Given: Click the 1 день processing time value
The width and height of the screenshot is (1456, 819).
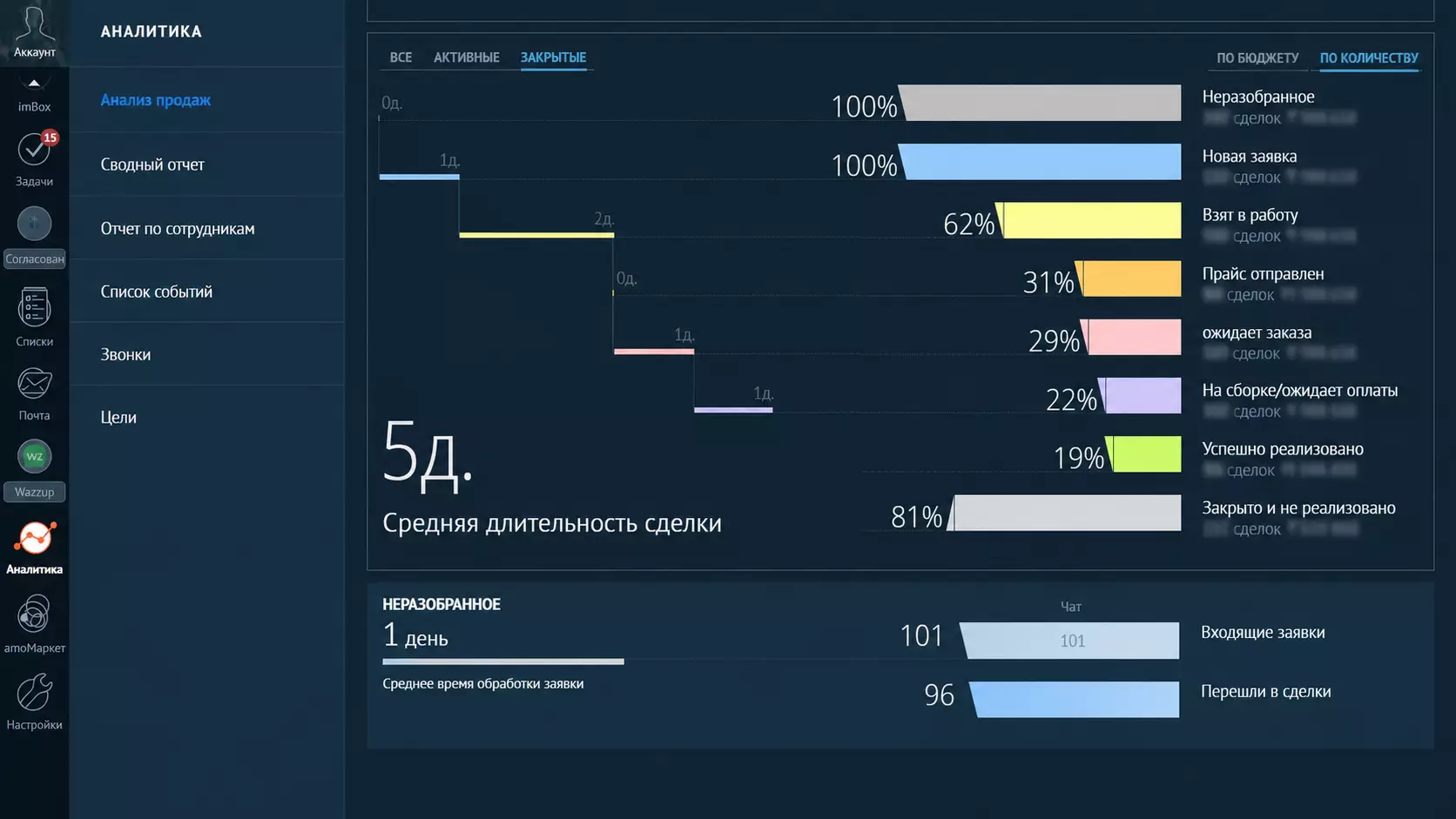Looking at the screenshot, I should pyautogui.click(x=415, y=636).
